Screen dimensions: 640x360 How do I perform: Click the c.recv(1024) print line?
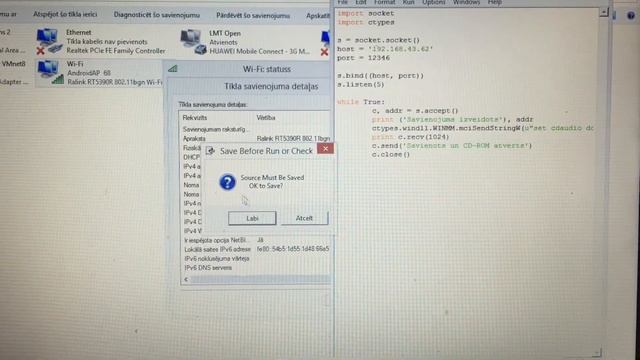coord(410,137)
